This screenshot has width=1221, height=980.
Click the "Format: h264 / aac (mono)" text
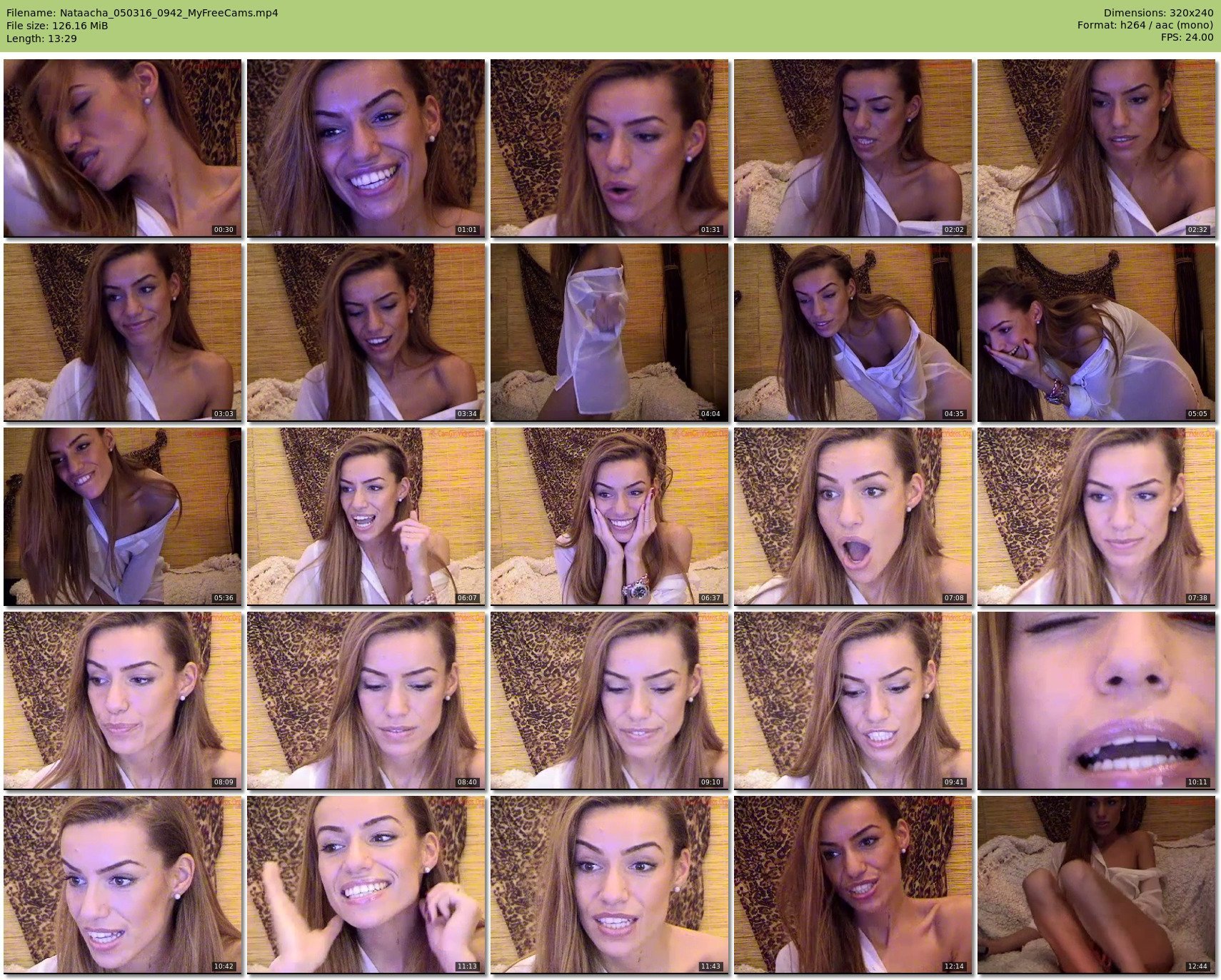click(x=1145, y=26)
